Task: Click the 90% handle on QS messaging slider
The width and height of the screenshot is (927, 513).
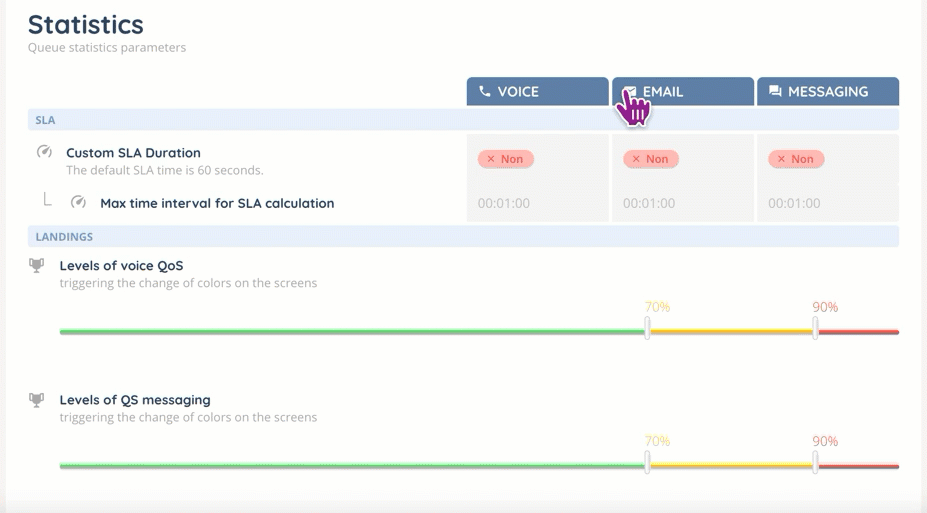Action: 816,463
